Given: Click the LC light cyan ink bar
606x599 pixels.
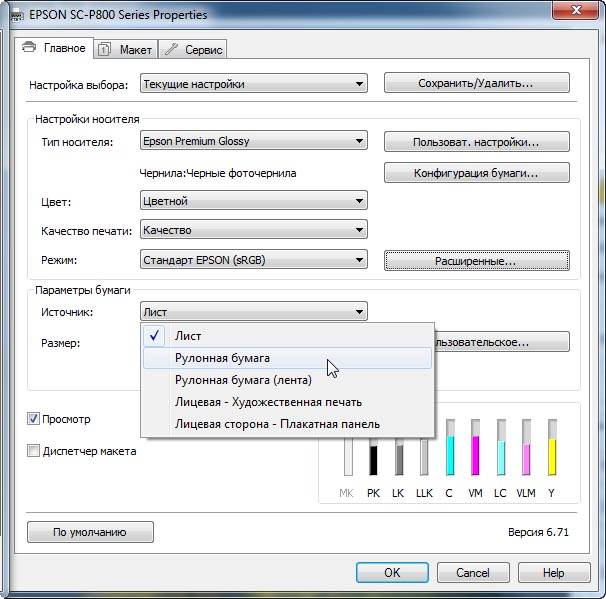Looking at the screenshot, I should pos(501,447).
